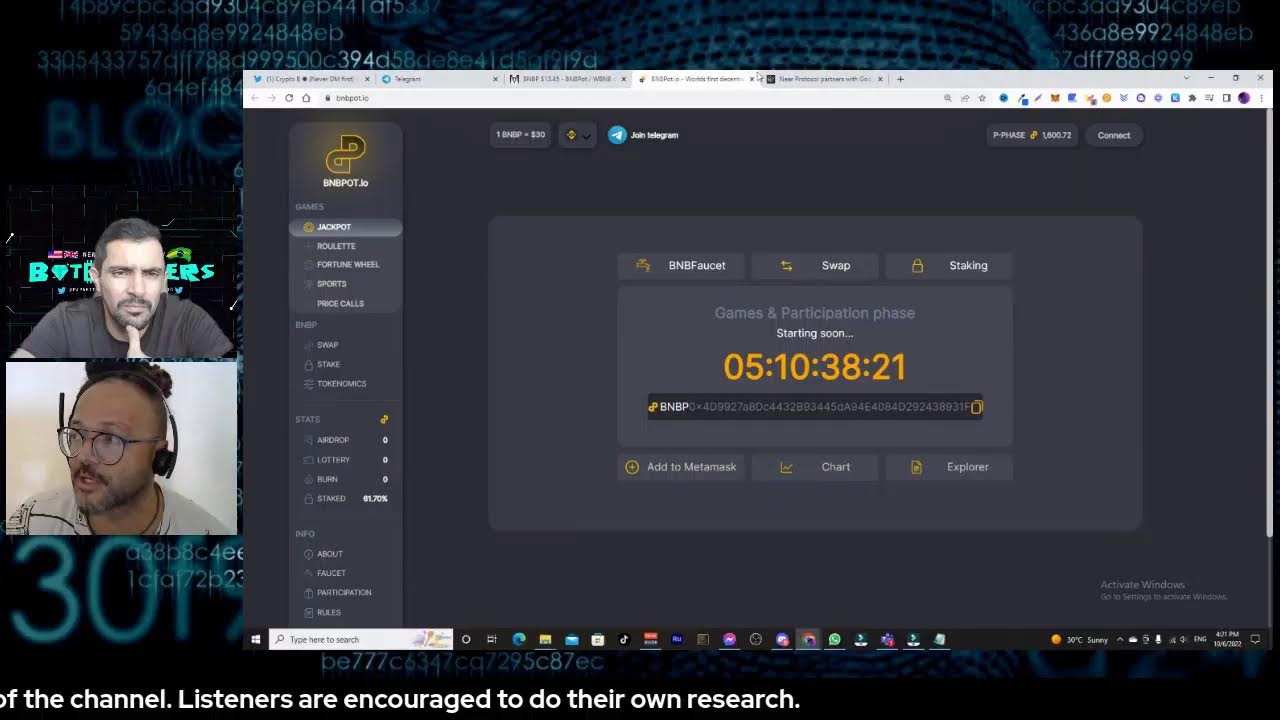Open the Windows Start menu
Viewport: 1280px width, 720px height.
tap(256, 639)
